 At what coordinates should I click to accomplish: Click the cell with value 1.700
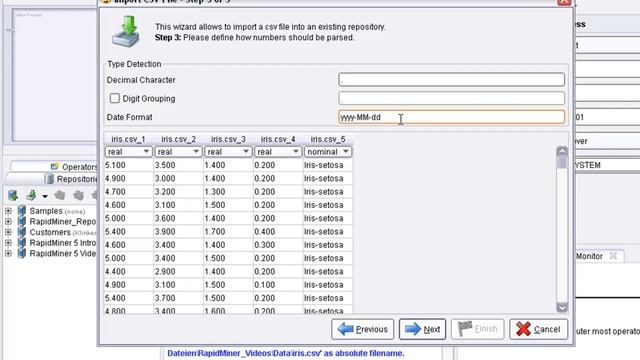(228, 231)
